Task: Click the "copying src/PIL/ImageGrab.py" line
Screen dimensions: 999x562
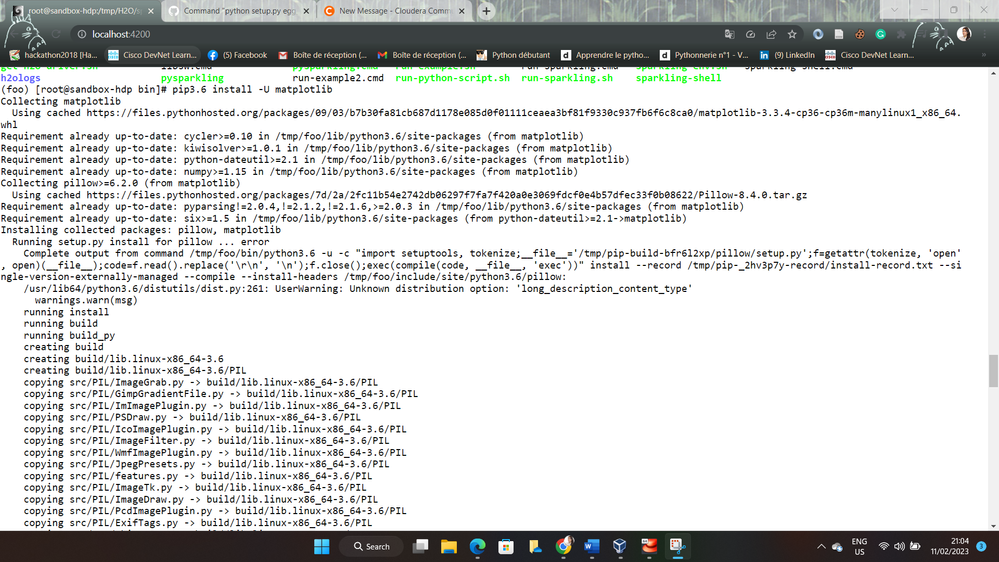Action: (201, 382)
